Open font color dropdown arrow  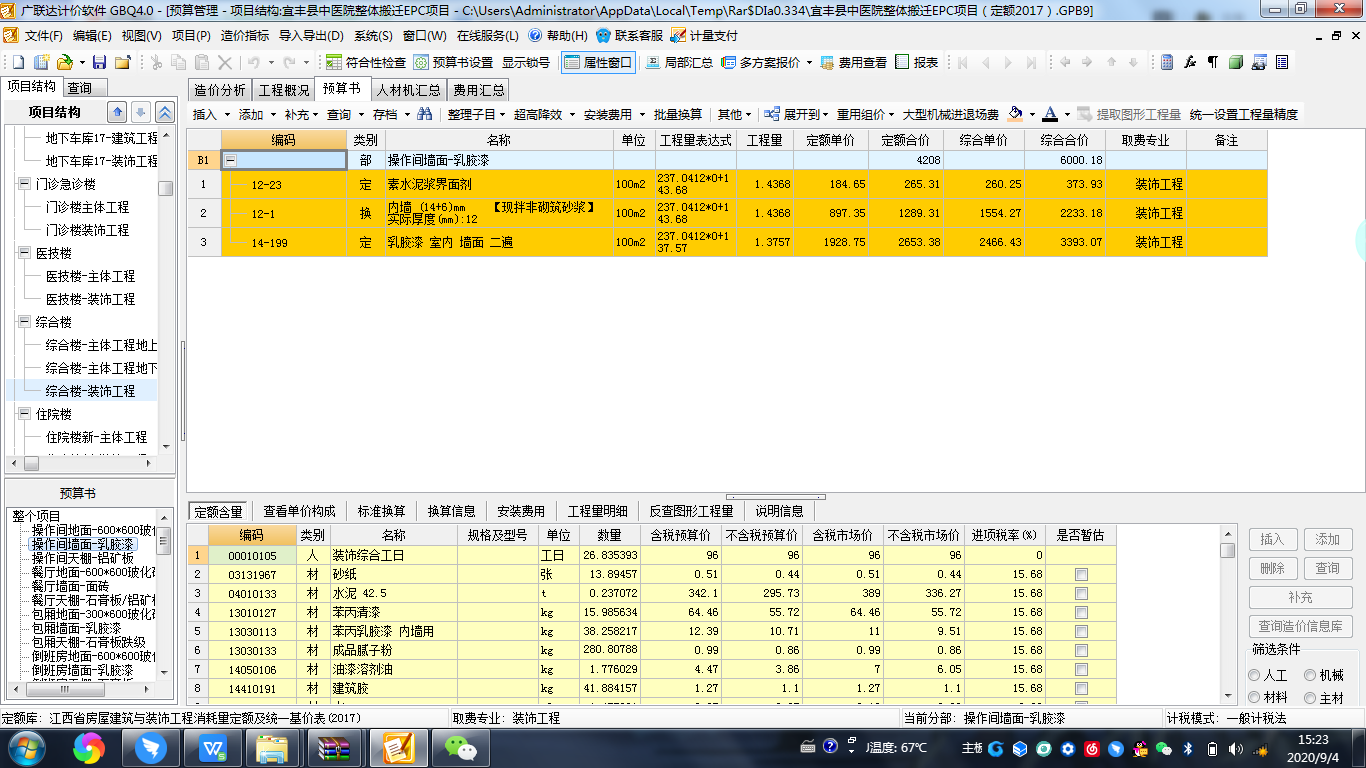pos(1066,115)
